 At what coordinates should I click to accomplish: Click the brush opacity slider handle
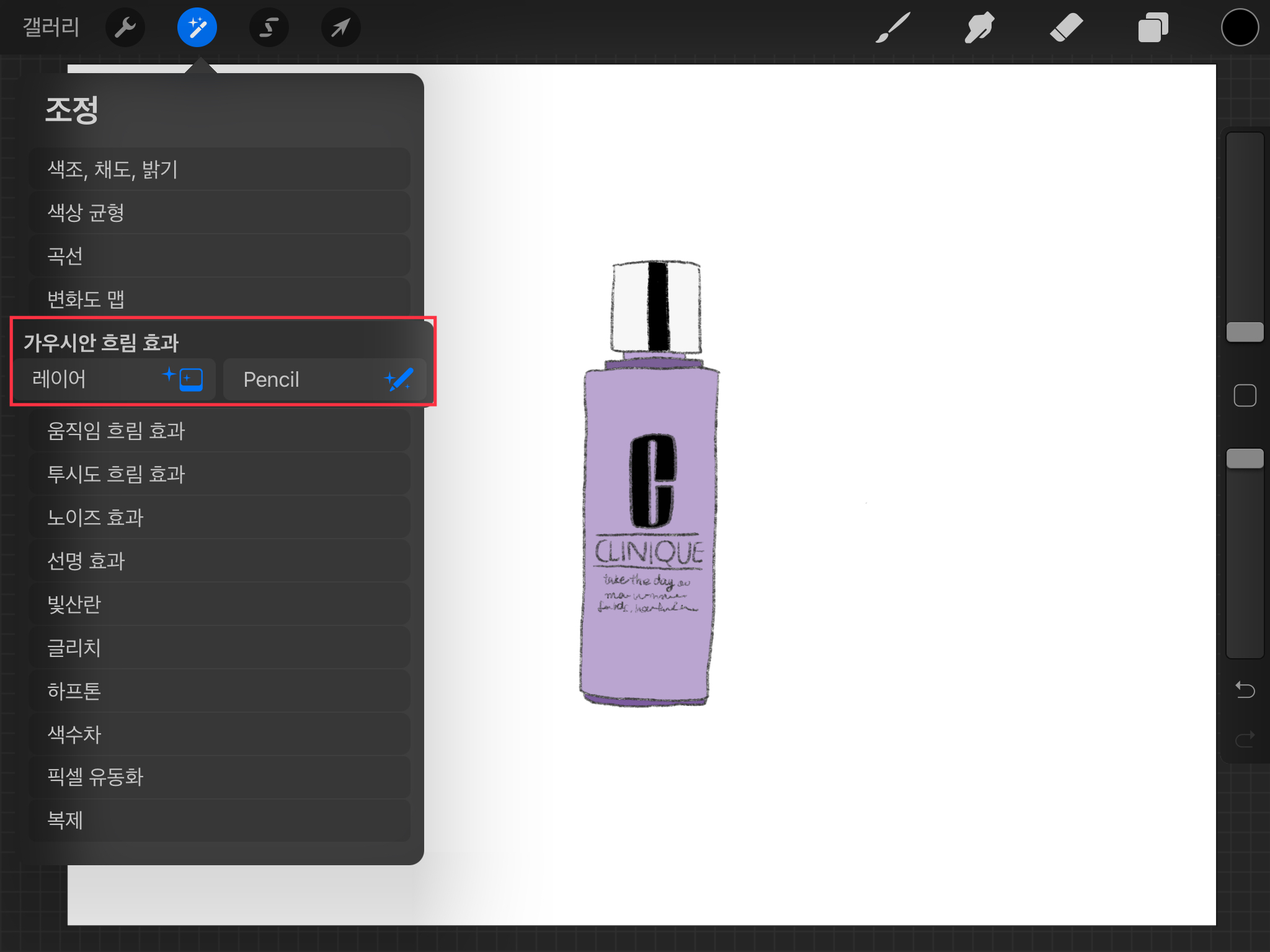click(x=1245, y=459)
